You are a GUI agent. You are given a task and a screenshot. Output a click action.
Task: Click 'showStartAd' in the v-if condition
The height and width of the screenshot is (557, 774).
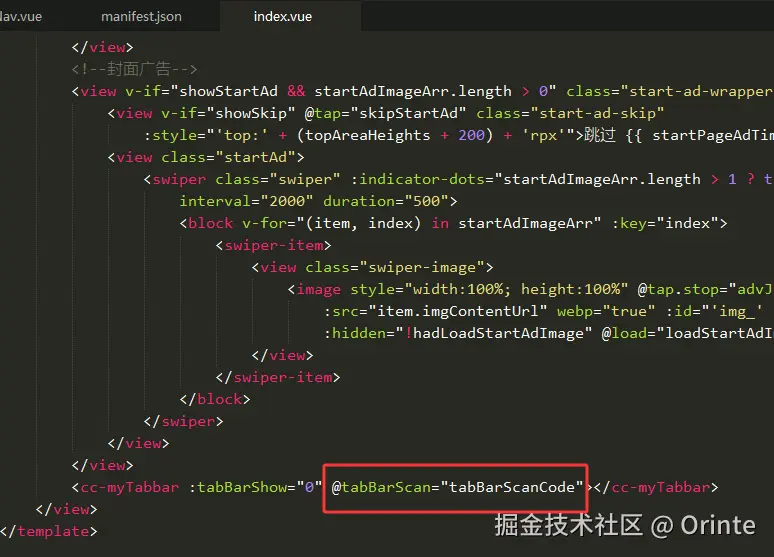pyautogui.click(x=228, y=91)
